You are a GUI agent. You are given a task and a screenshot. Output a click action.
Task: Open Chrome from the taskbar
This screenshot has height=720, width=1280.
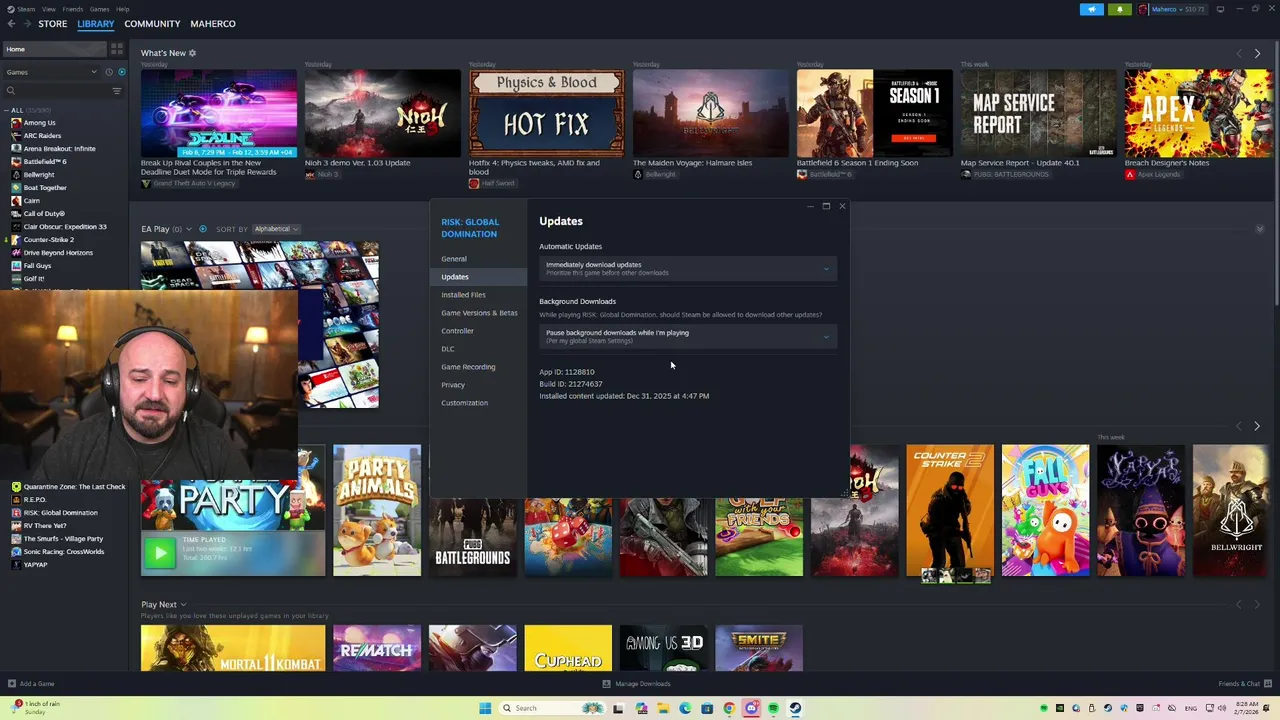click(729, 708)
